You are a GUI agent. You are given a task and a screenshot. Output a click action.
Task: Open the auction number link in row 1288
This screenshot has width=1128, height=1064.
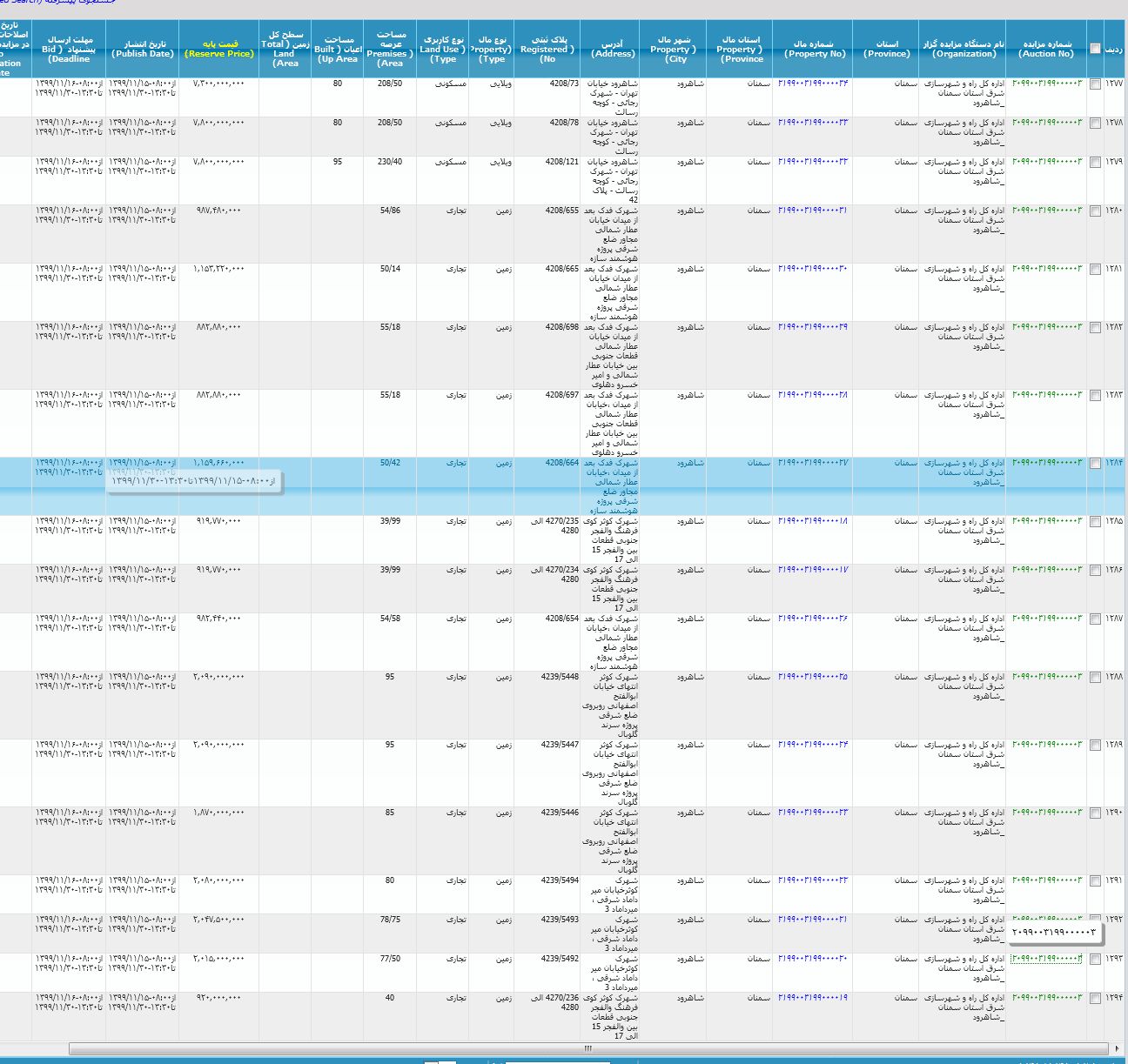click(1048, 677)
